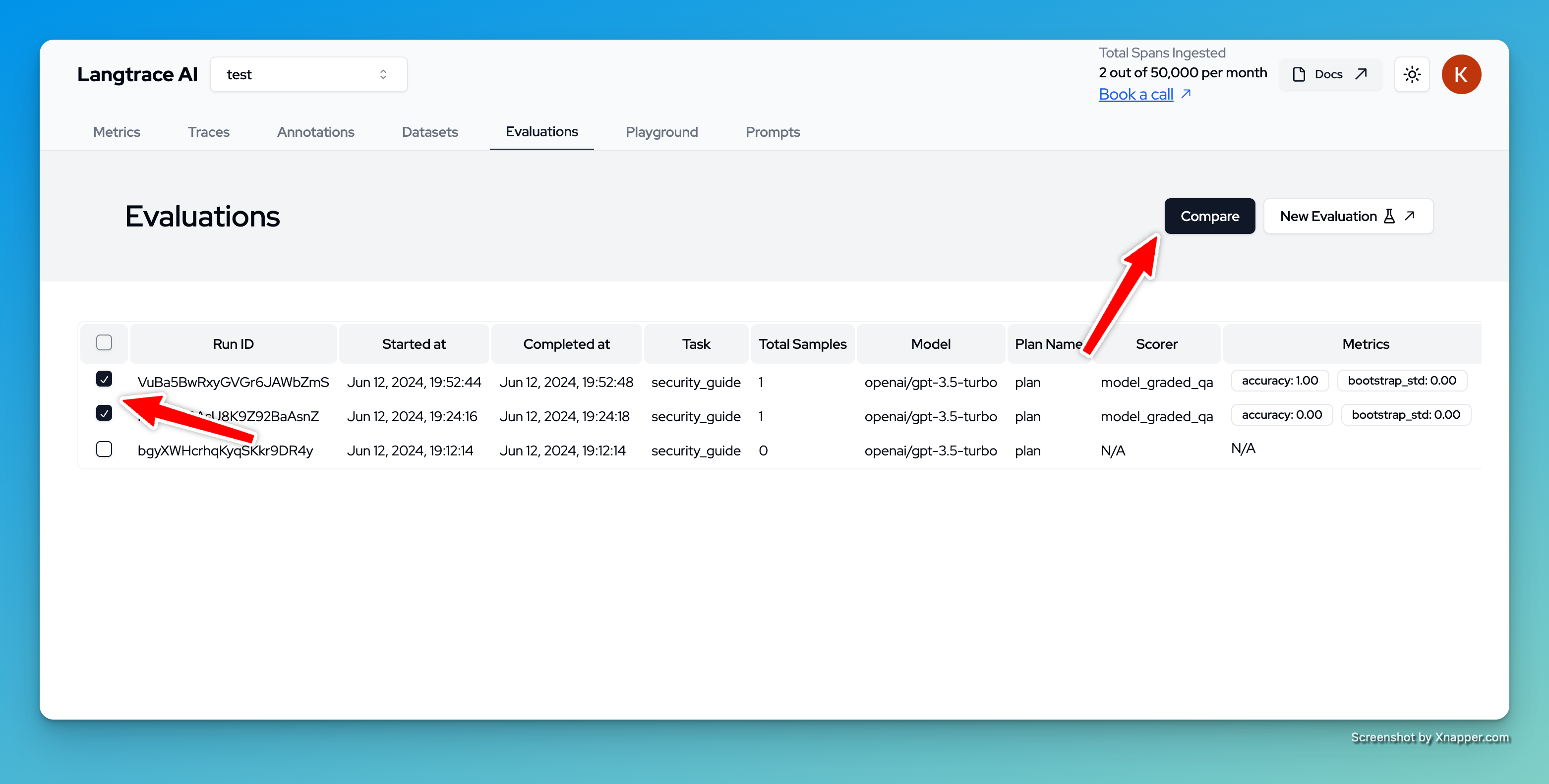
Task: Click the project selector chevron arrows
Action: (x=383, y=74)
